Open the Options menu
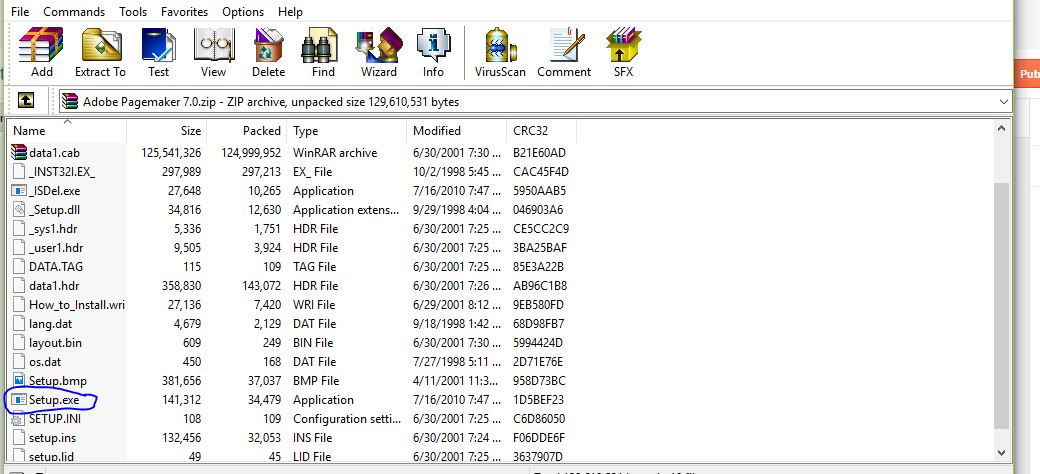Viewport: 1040px width, 474px height. point(243,12)
